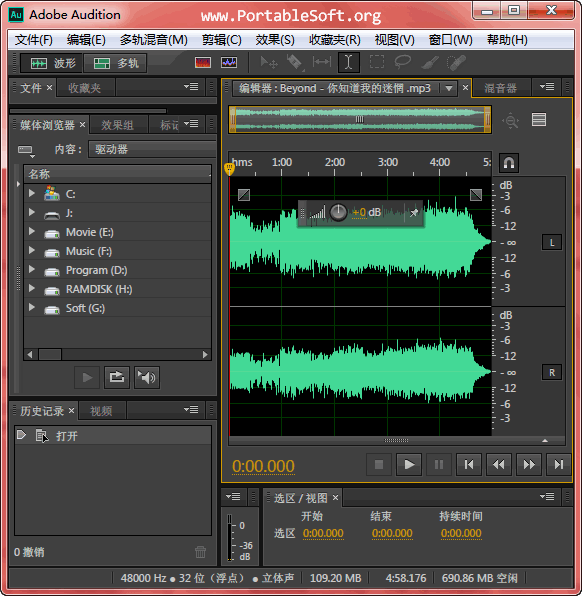Select the 打开 history entry

[113, 436]
